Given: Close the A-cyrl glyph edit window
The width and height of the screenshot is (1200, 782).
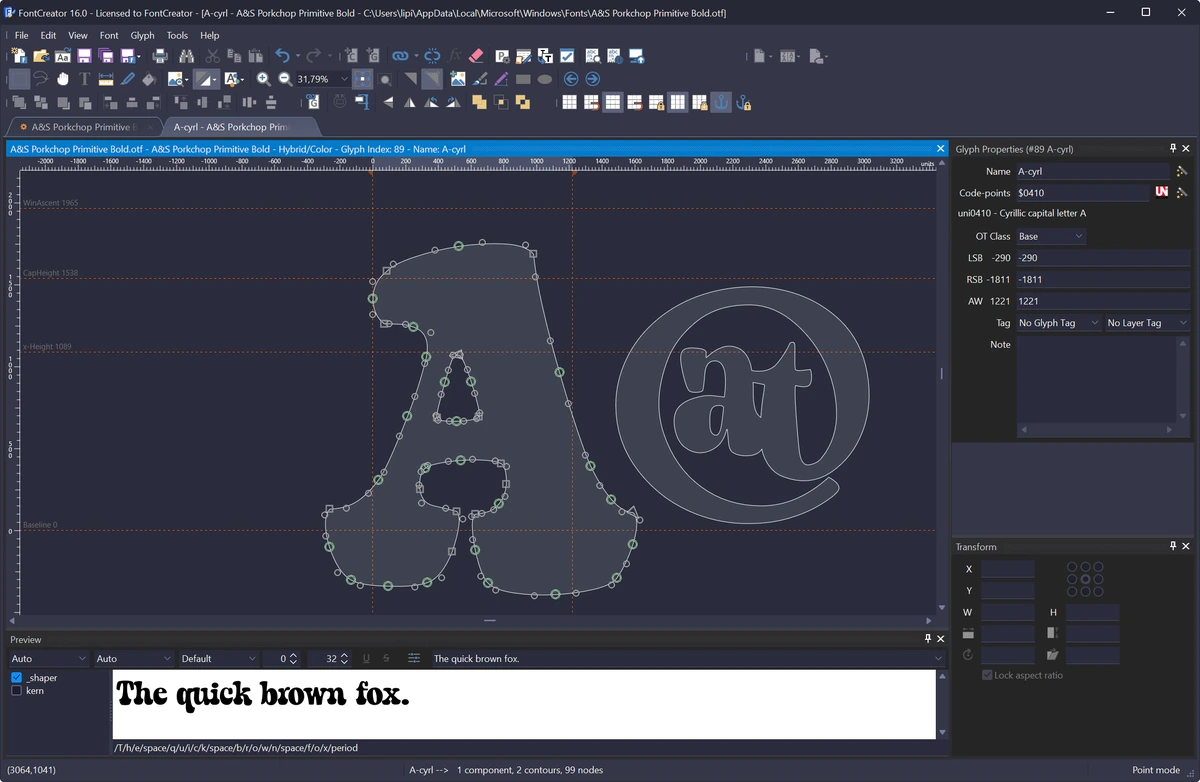Looking at the screenshot, I should [939, 149].
